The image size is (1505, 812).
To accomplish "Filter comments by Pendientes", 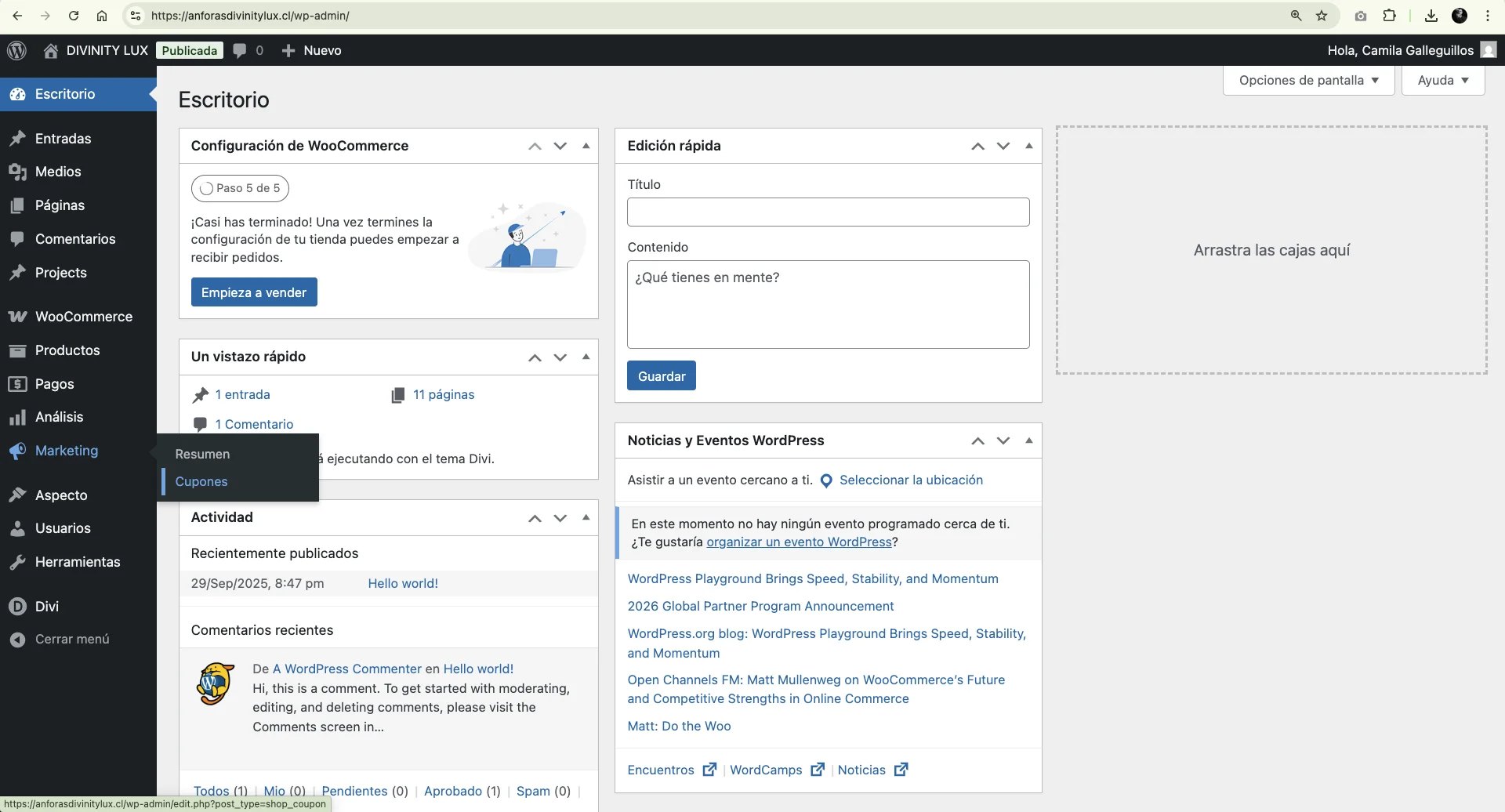I will pos(354,791).
